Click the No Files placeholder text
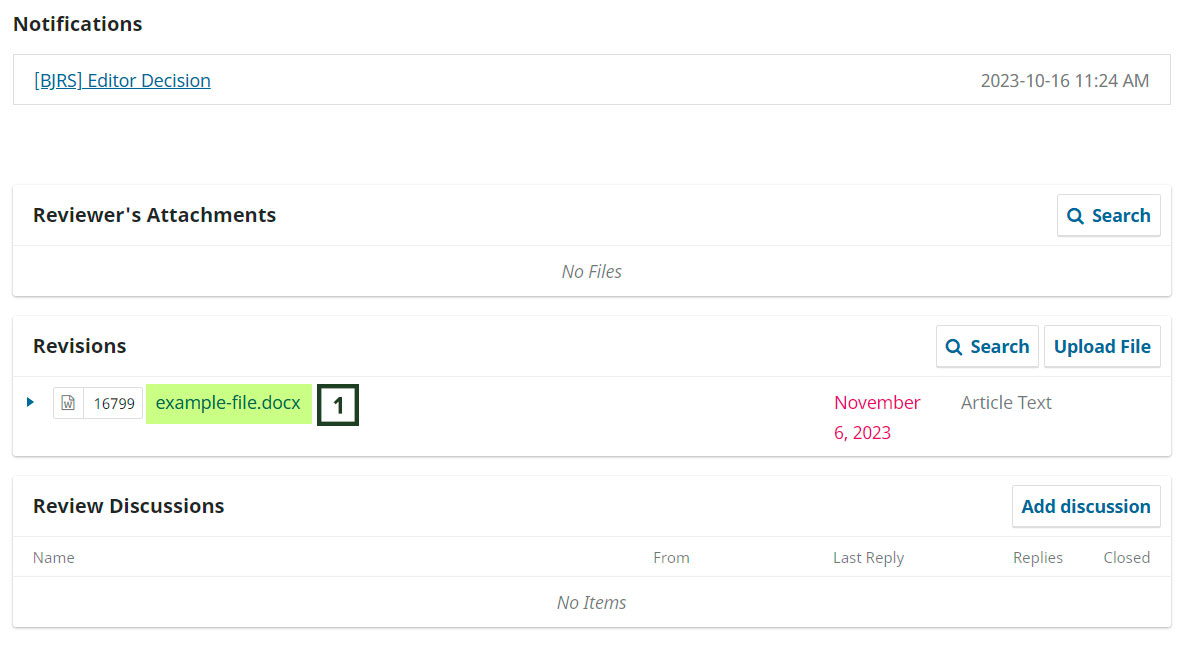This screenshot has width=1192, height=648. [x=592, y=272]
